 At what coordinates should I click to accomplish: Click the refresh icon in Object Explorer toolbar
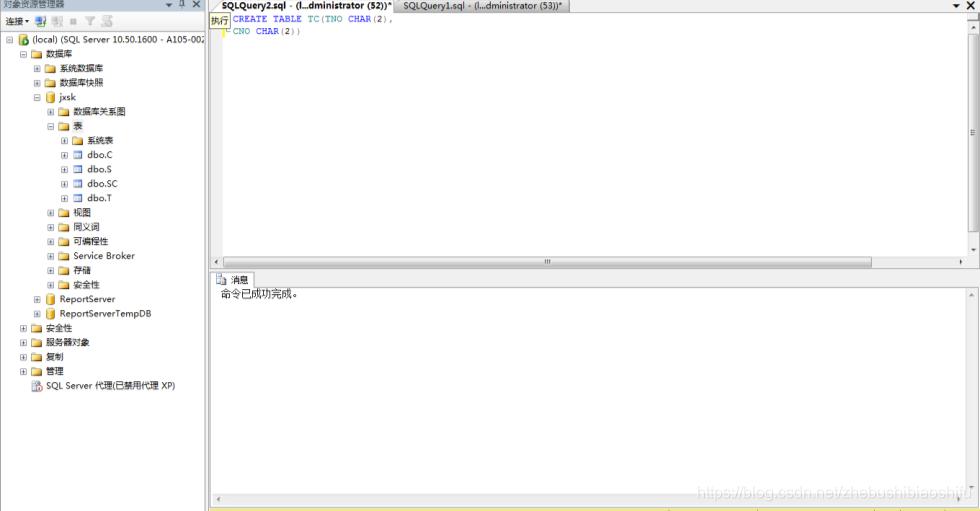point(107,21)
